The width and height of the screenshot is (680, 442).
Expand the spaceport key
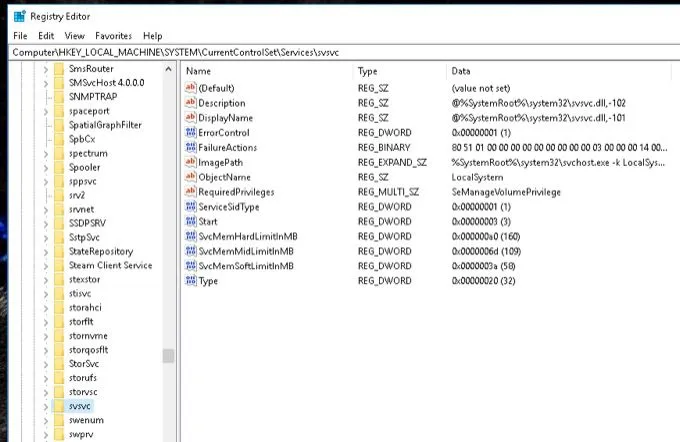(46, 111)
